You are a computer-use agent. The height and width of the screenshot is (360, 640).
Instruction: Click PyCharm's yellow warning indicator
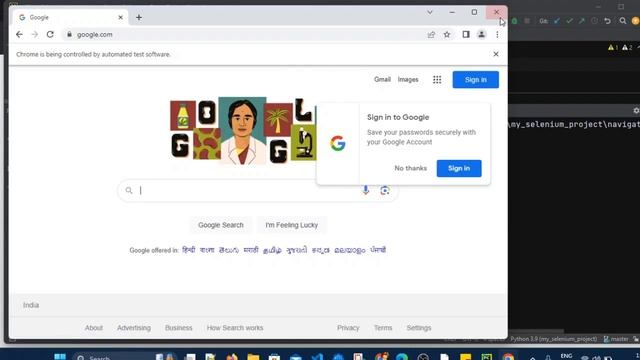[x=613, y=48]
